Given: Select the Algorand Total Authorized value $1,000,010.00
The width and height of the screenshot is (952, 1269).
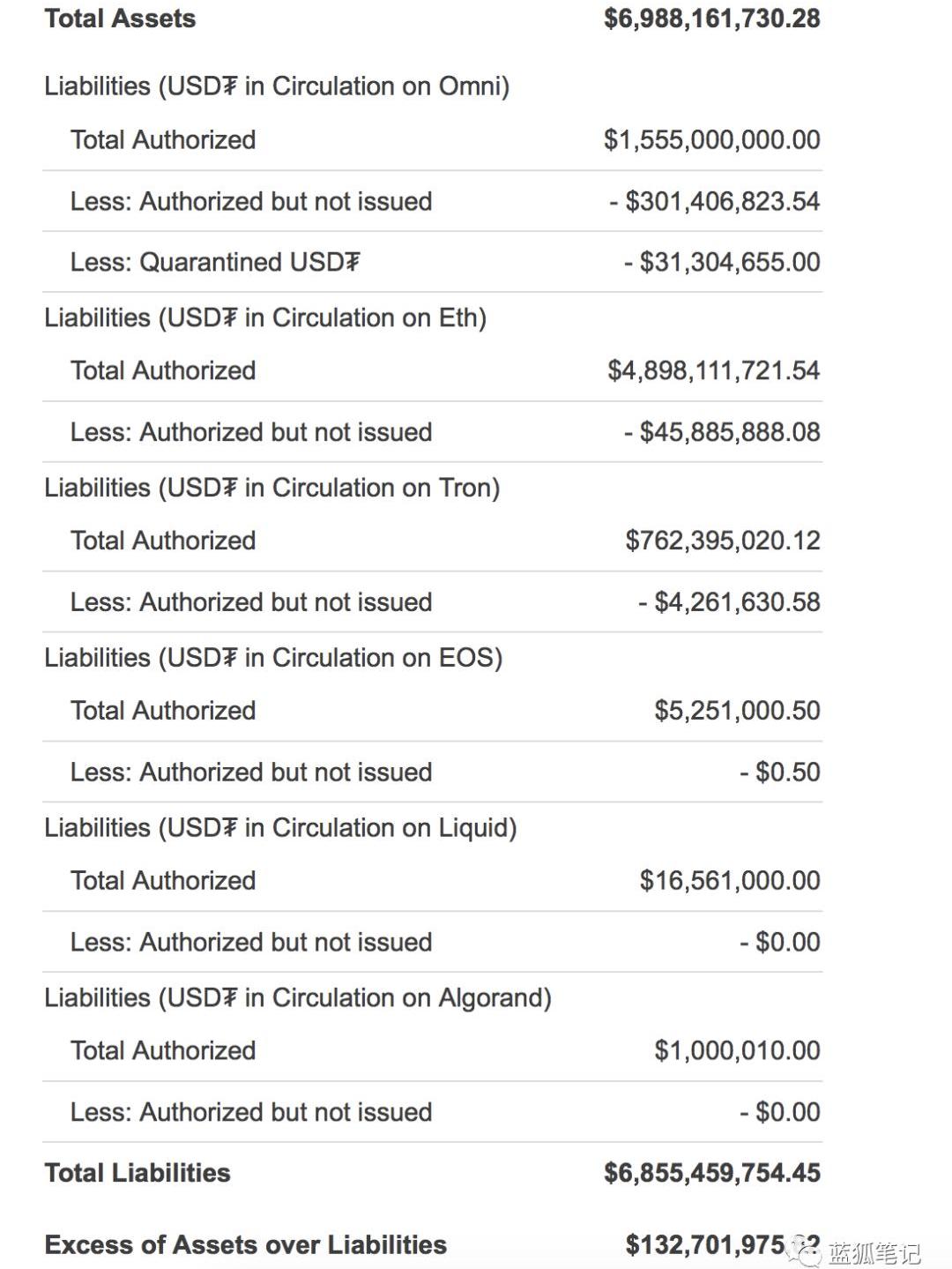Looking at the screenshot, I should pyautogui.click(x=737, y=1051).
